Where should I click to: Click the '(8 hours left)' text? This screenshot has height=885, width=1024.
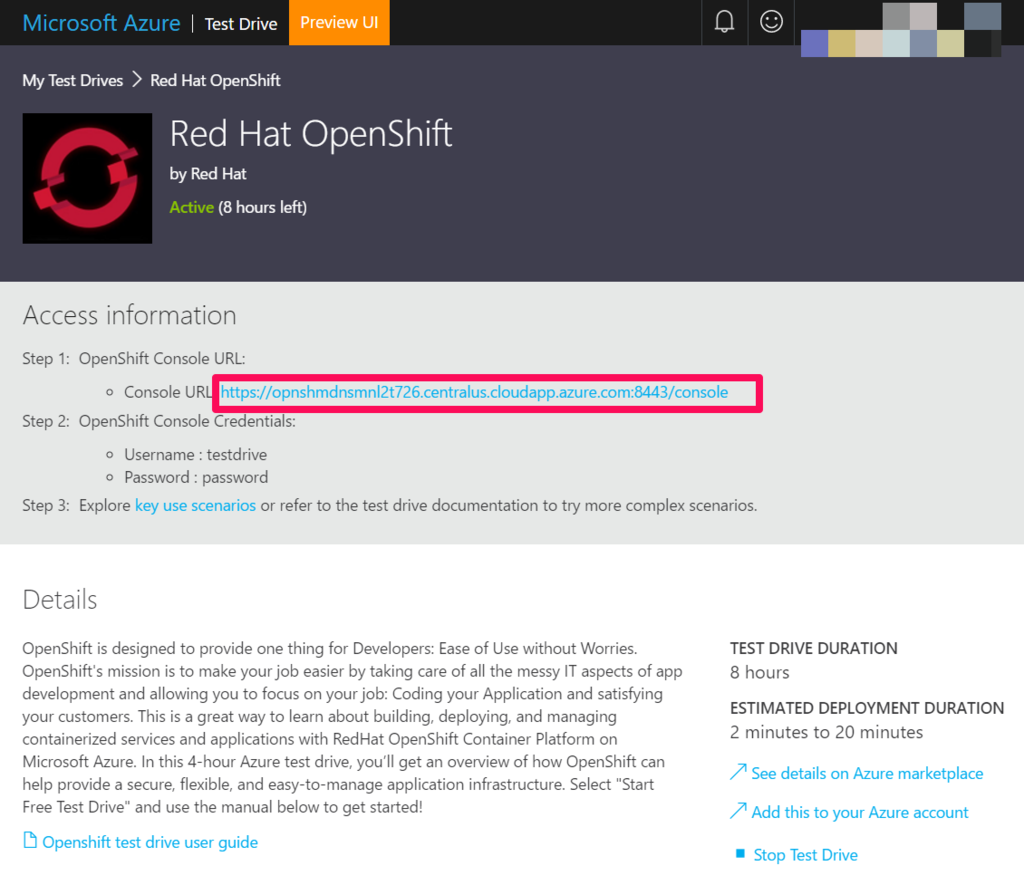263,207
